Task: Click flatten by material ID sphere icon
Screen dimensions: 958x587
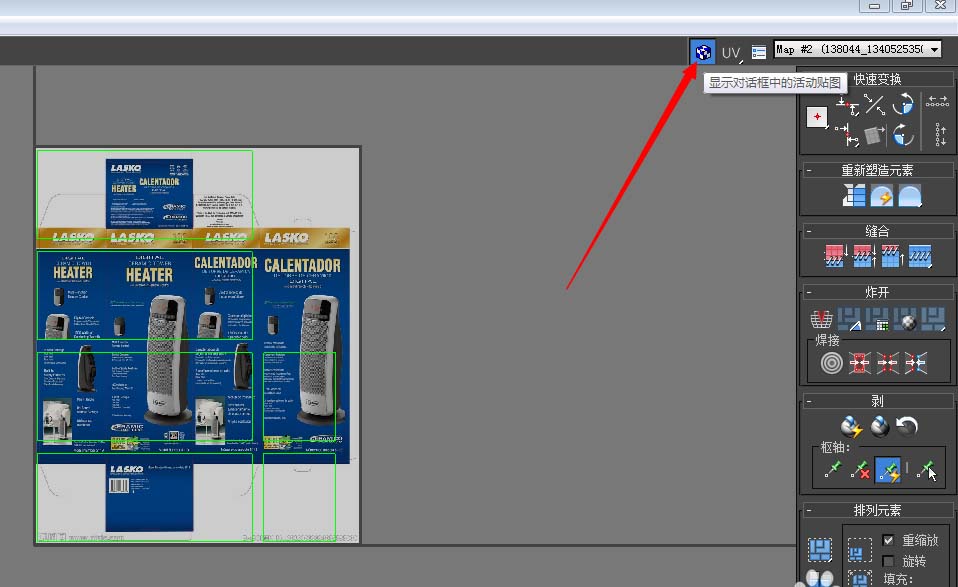Action: tap(905, 319)
